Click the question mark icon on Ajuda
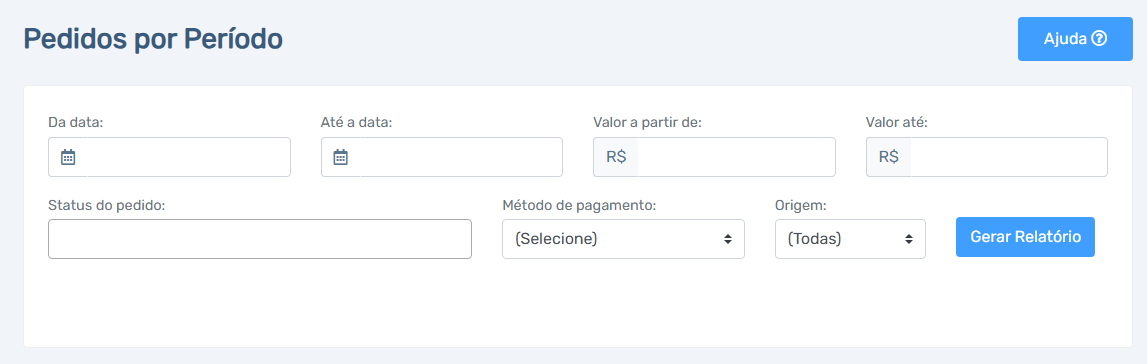The width and height of the screenshot is (1147, 364). pyautogui.click(x=1099, y=39)
